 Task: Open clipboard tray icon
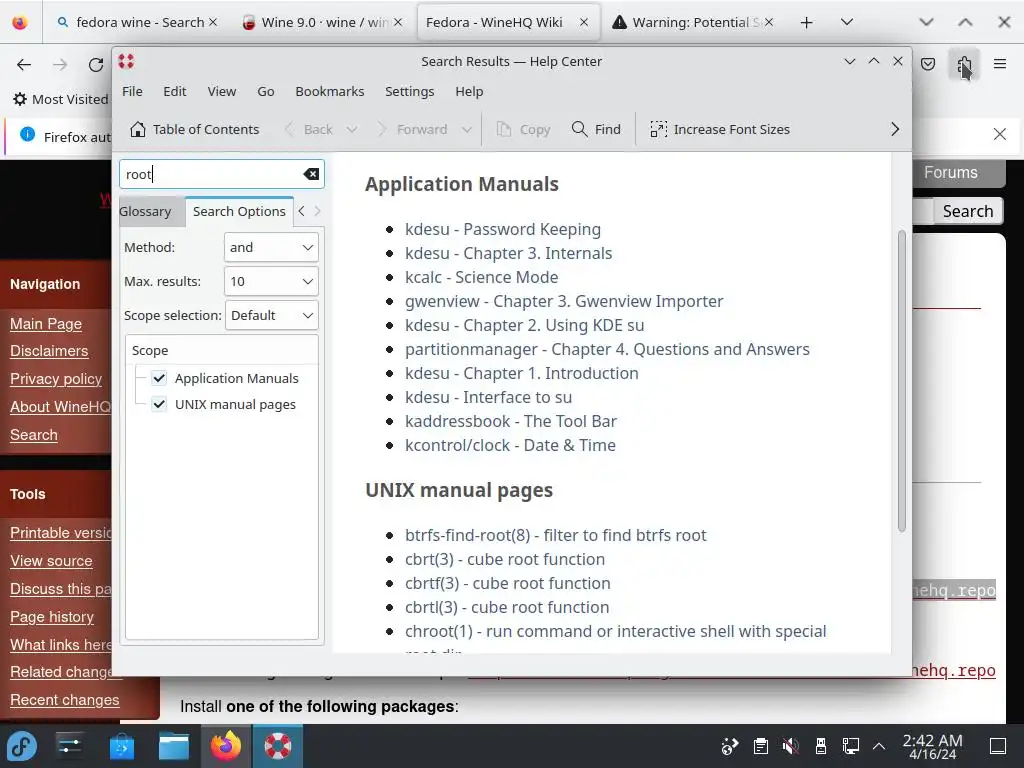point(760,746)
